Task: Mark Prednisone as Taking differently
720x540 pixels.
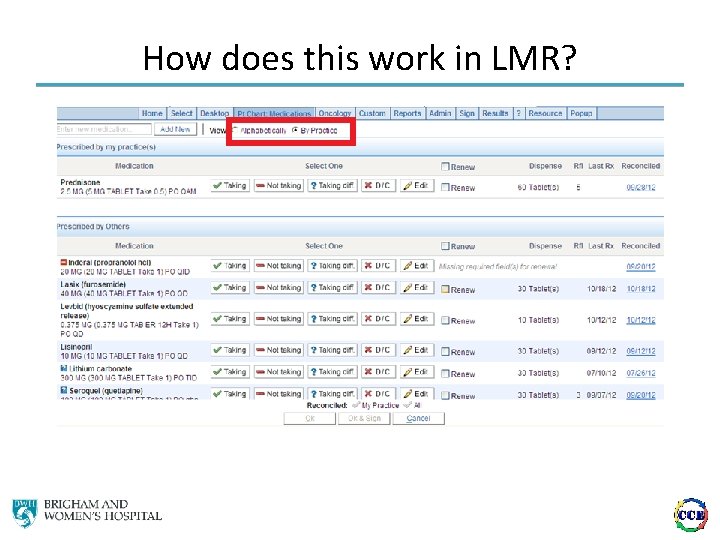Action: point(332,186)
